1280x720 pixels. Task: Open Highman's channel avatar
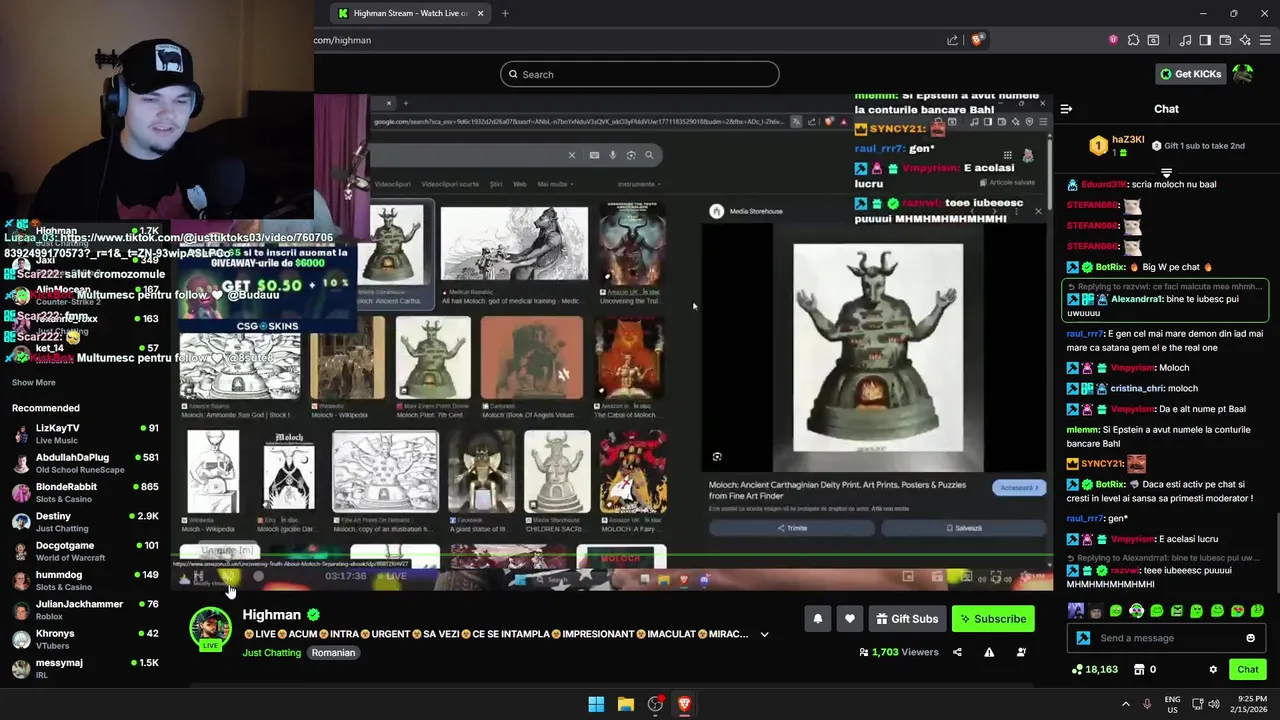point(210,628)
